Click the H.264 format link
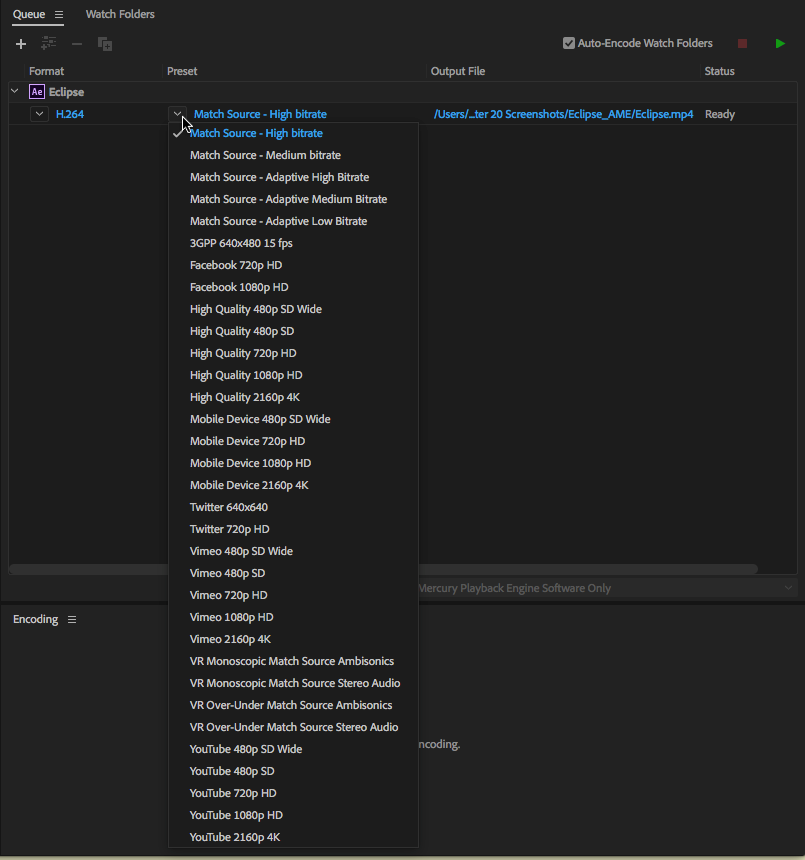Viewport: 805px width, 860px height. coord(70,114)
